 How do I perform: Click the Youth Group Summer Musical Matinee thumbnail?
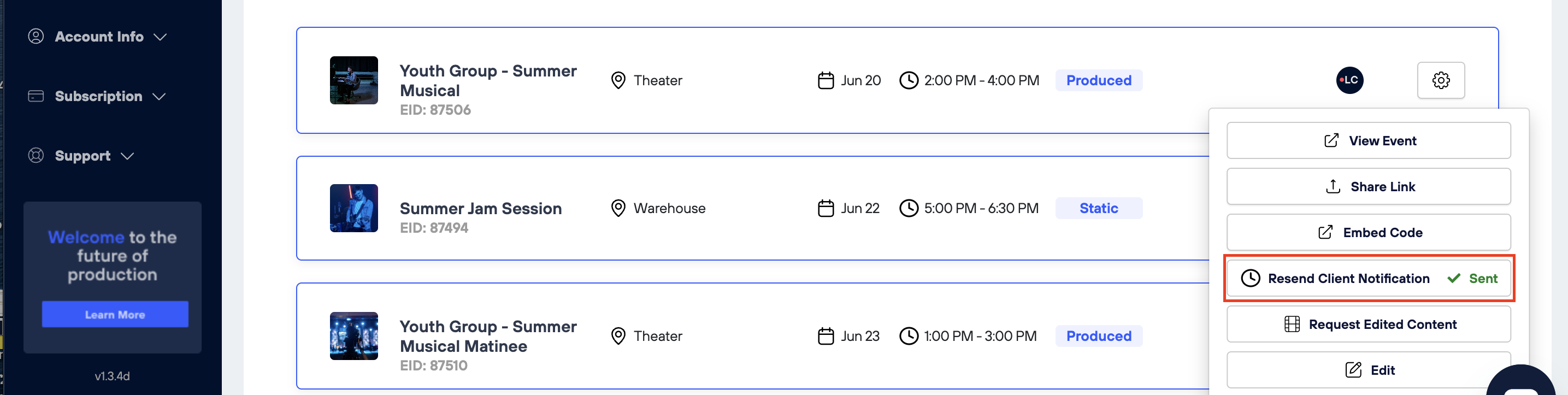[x=353, y=336]
